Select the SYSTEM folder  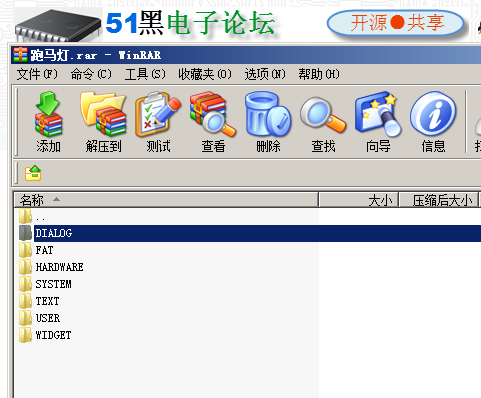tap(45, 284)
